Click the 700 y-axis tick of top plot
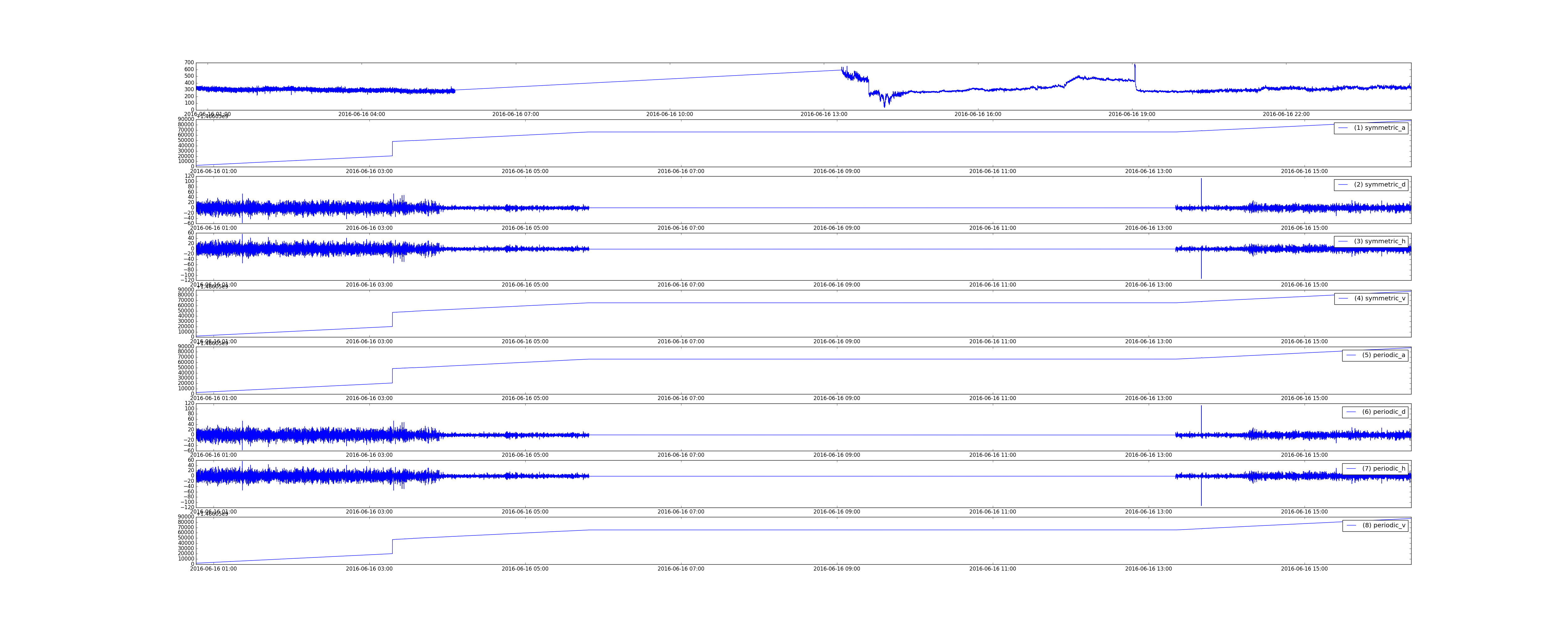The width and height of the screenshot is (1568, 627). [189, 63]
